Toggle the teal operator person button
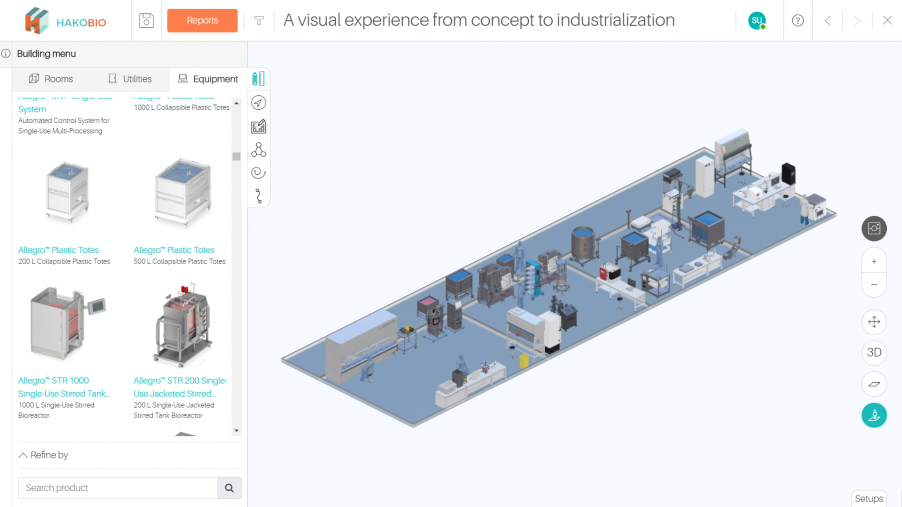902x507 pixels. pos(874,415)
